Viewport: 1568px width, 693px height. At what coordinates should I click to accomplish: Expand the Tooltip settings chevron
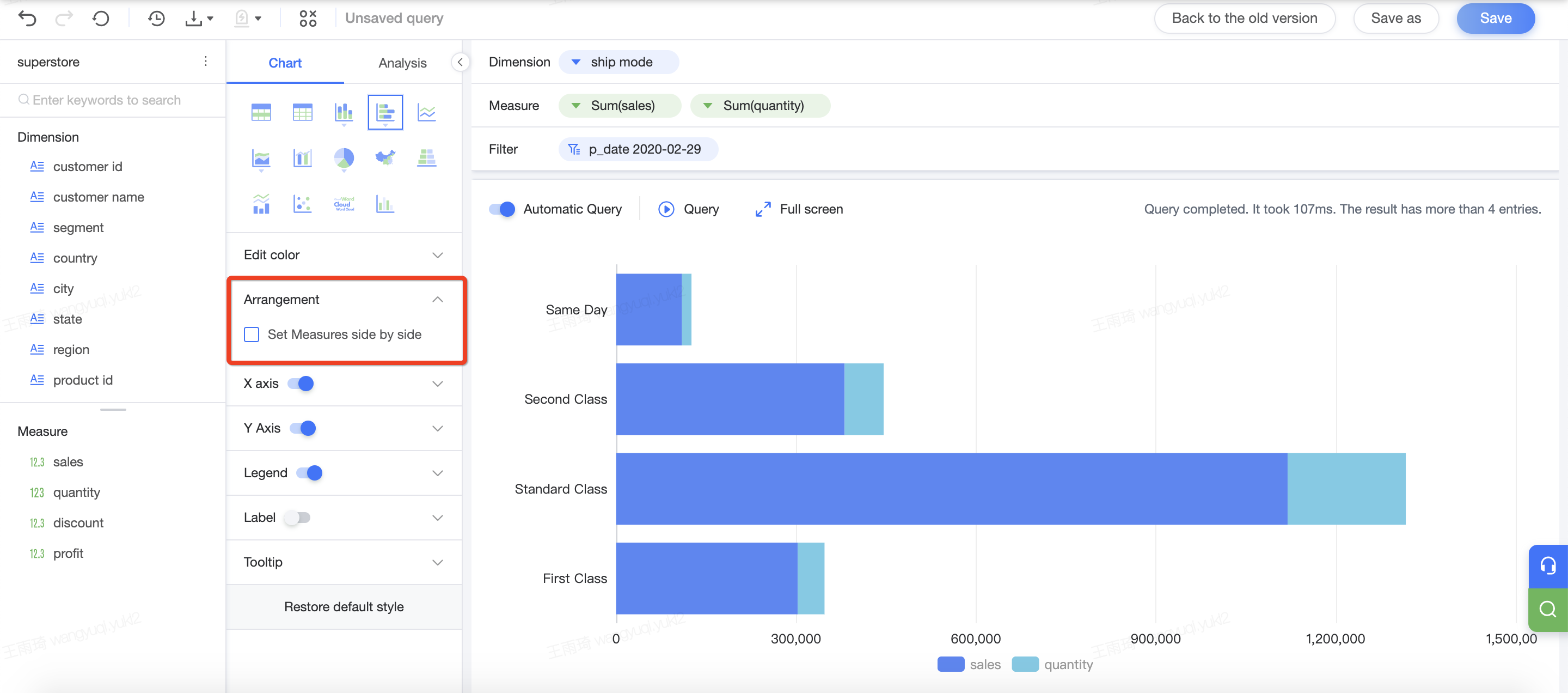438,563
